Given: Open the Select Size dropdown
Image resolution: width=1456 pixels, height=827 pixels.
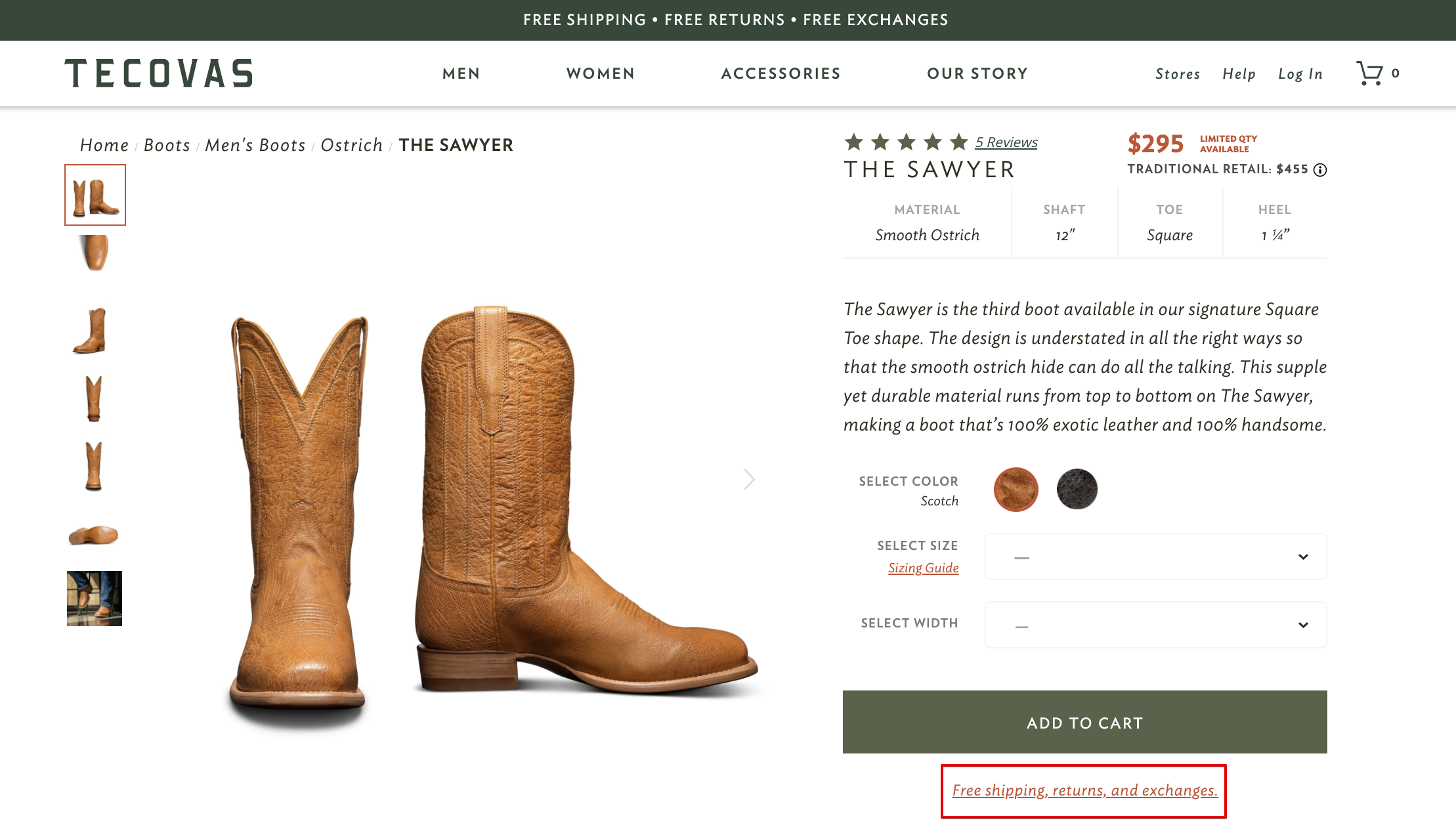Looking at the screenshot, I should tap(1156, 557).
